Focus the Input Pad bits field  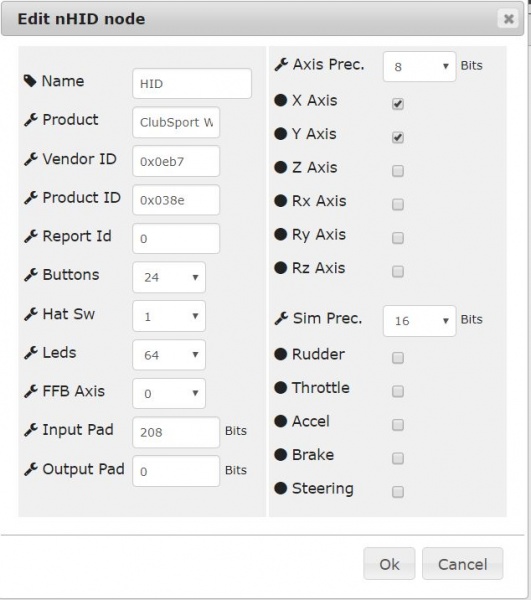(x=176, y=432)
